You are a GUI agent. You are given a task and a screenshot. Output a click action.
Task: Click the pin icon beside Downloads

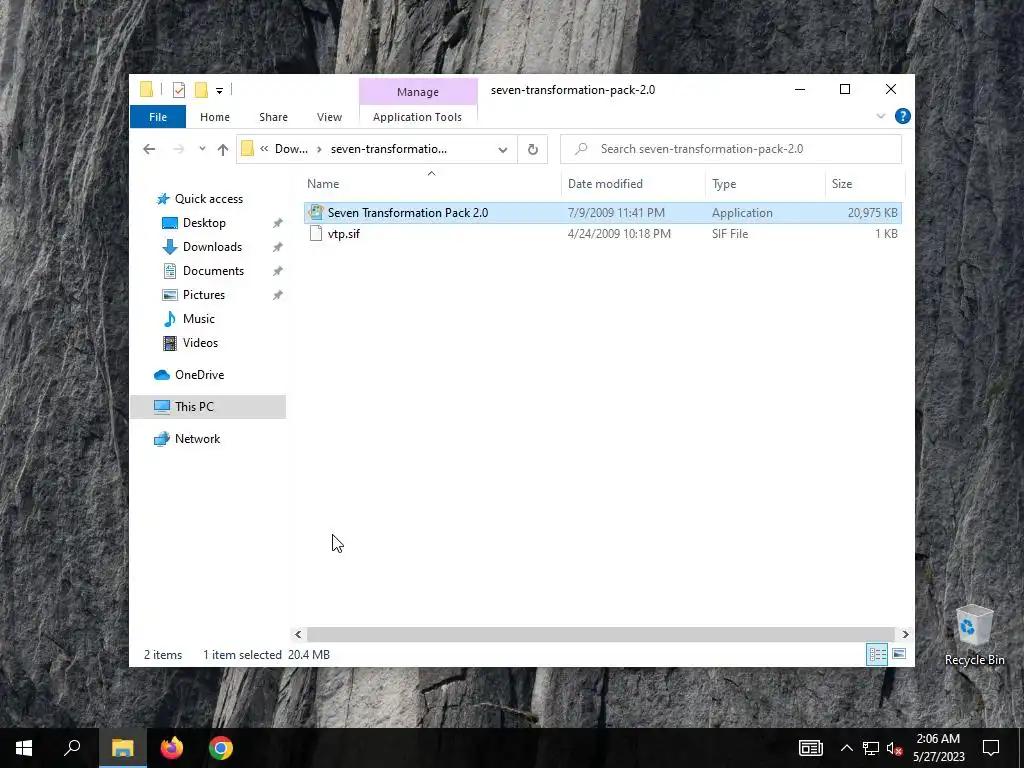tap(278, 247)
